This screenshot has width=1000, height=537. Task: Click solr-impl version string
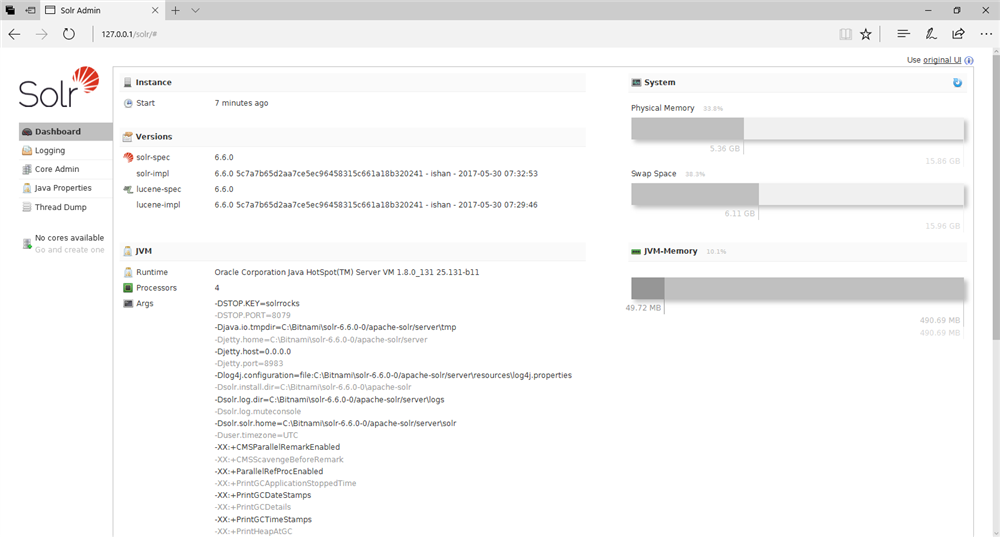pos(376,173)
